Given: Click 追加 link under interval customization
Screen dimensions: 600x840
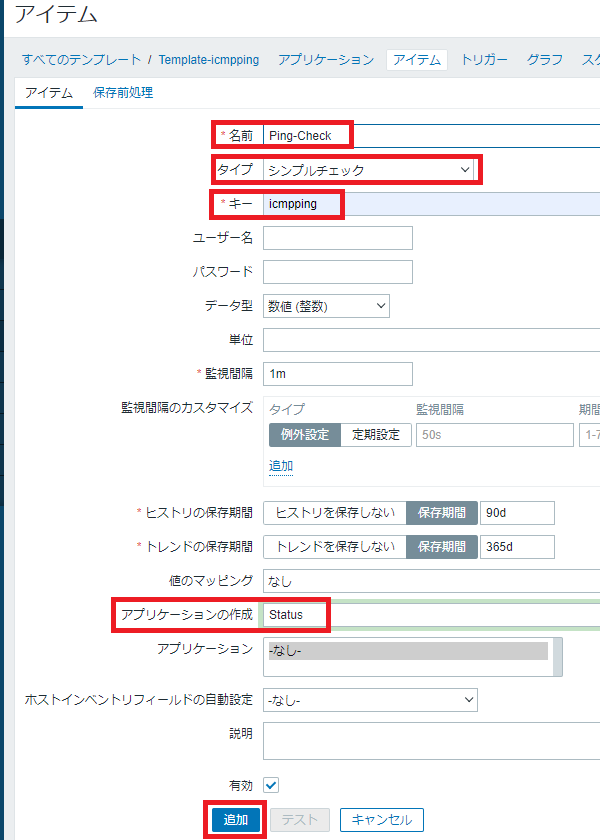Looking at the screenshot, I should pyautogui.click(x=281, y=466).
